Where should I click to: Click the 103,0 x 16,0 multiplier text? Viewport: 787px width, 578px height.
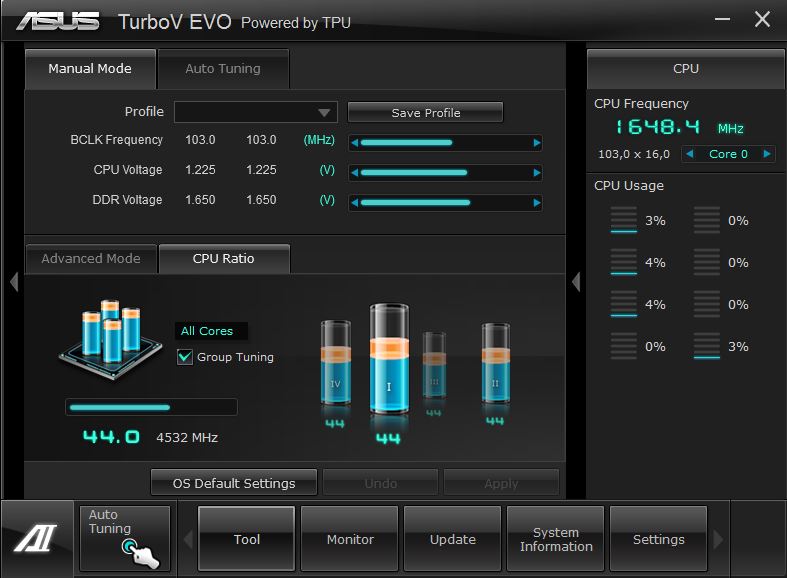[x=634, y=154]
